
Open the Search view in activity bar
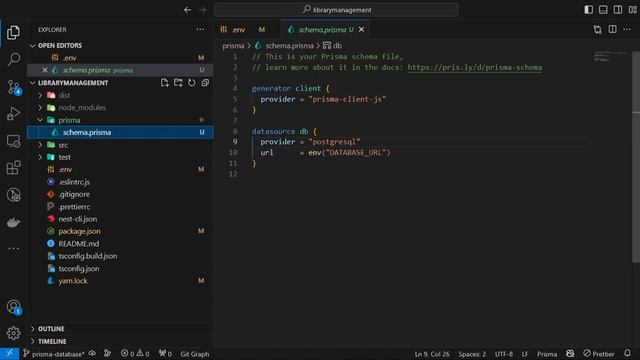tap(13, 59)
